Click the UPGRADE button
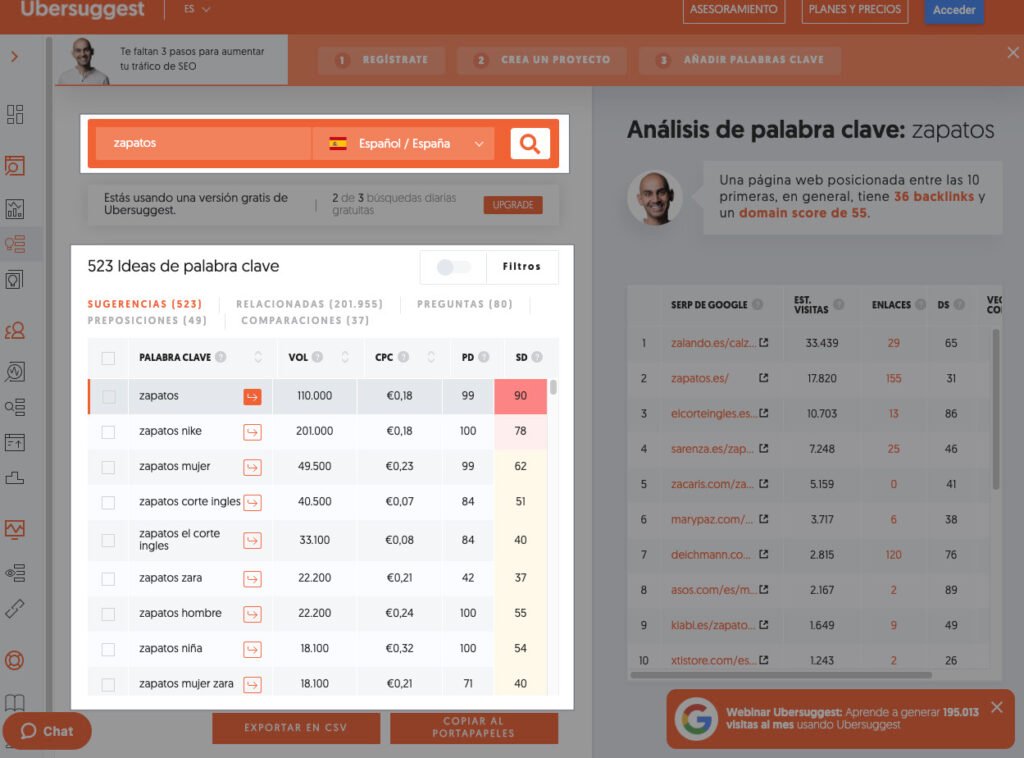 513,205
